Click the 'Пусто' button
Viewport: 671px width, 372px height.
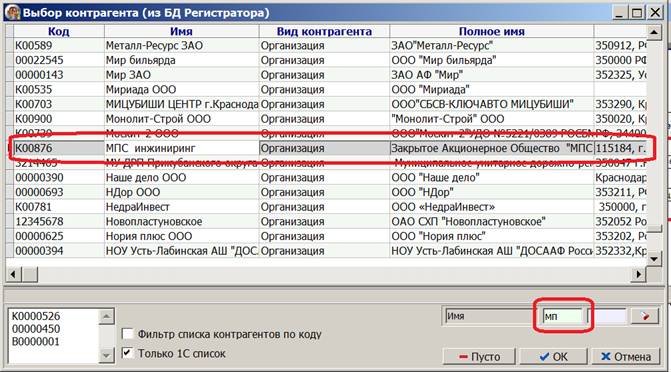pyautogui.click(x=479, y=357)
